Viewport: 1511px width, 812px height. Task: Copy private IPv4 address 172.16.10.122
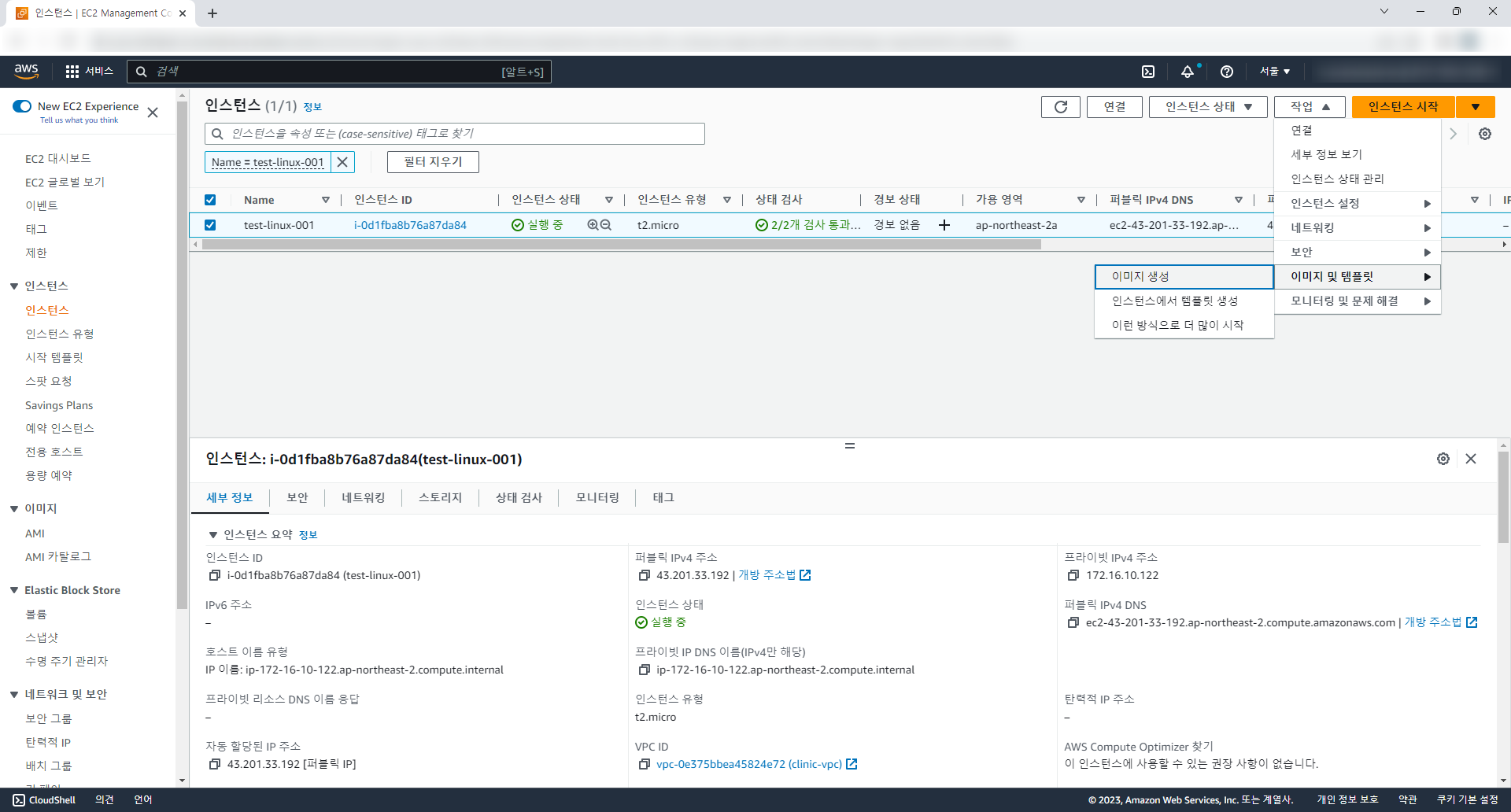[1073, 575]
